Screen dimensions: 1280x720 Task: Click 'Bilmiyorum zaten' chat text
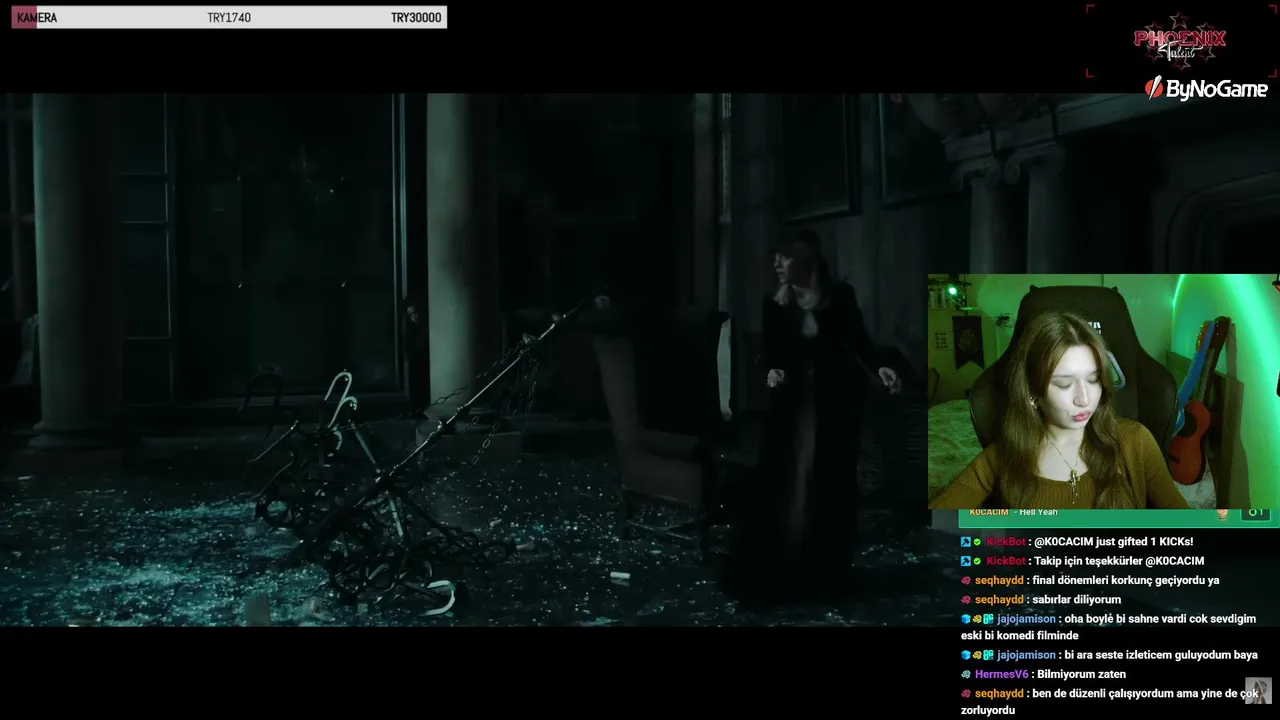click(1081, 674)
